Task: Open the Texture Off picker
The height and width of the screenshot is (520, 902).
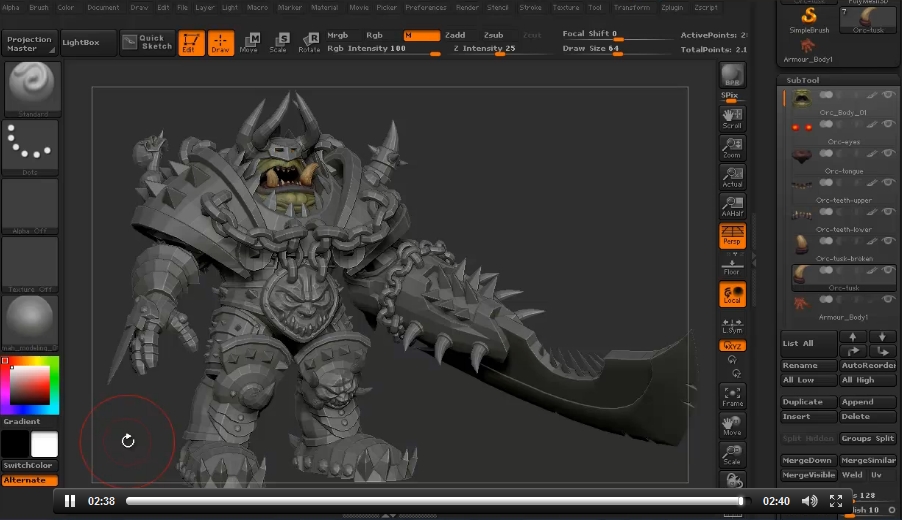Action: click(x=30, y=265)
